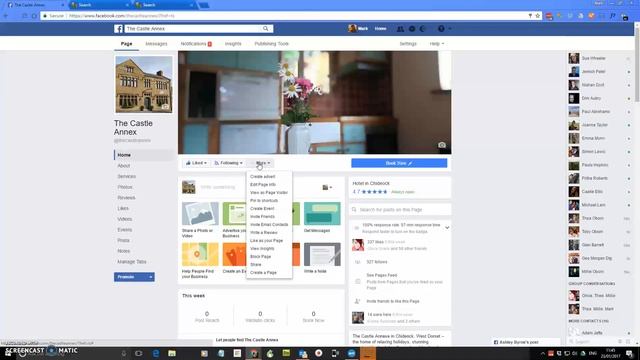The height and width of the screenshot is (360, 640).
Task: Click the Windows Start button
Action: point(8,353)
